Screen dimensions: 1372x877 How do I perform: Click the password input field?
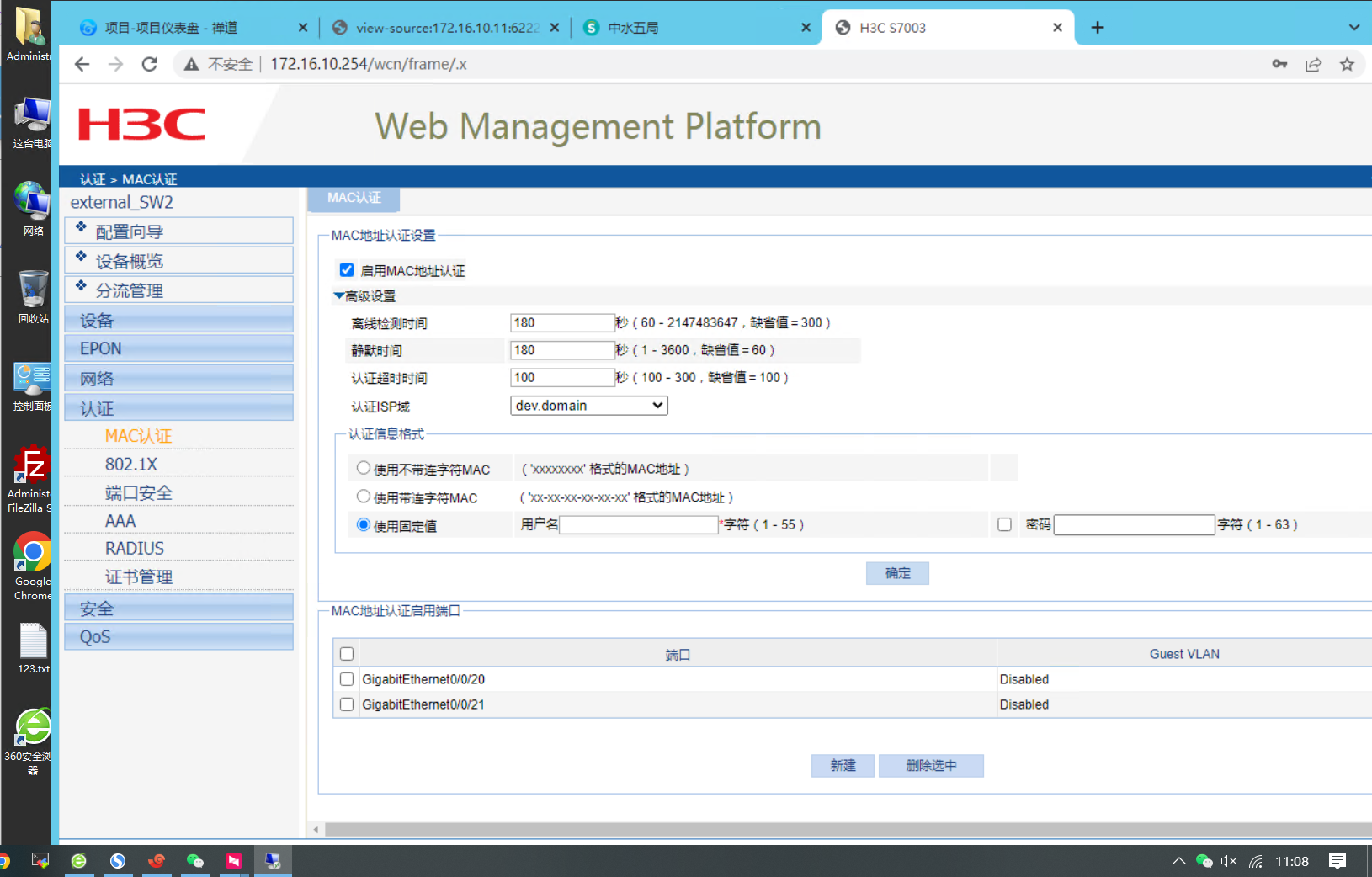point(1134,524)
